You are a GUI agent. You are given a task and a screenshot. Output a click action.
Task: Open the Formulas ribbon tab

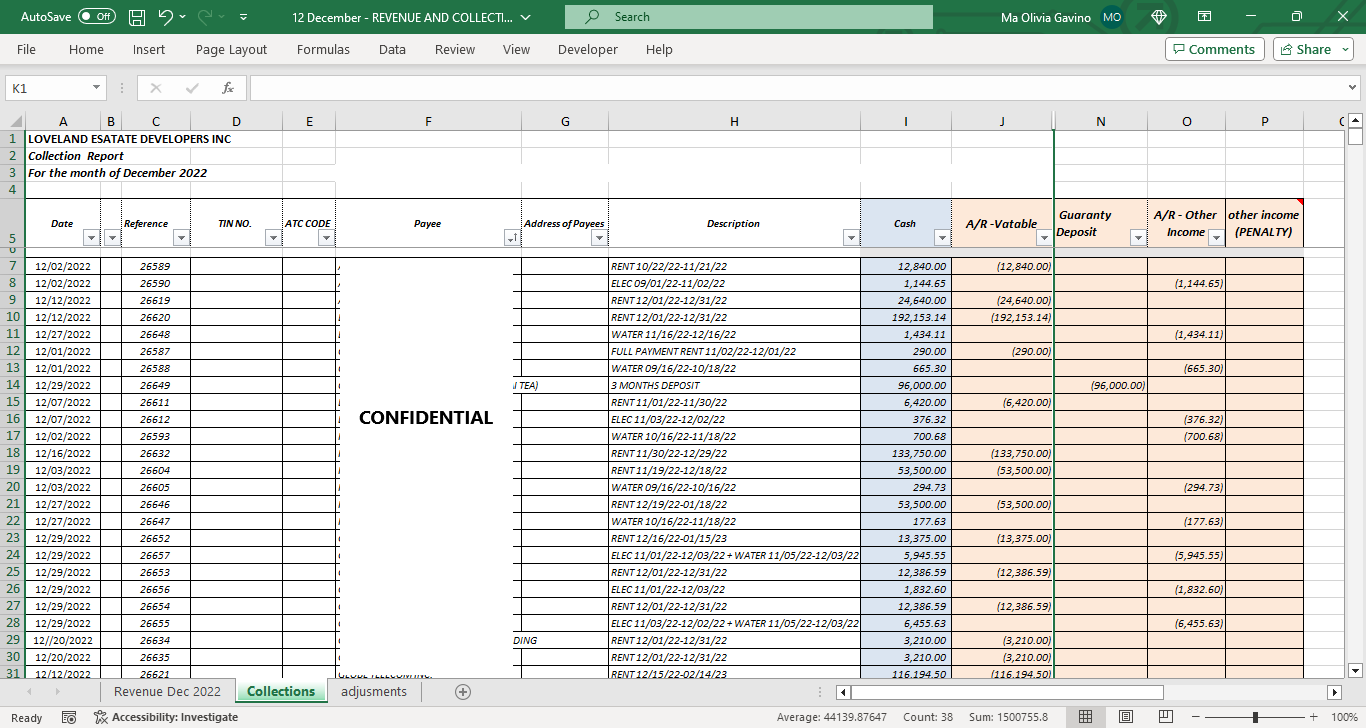[323, 49]
